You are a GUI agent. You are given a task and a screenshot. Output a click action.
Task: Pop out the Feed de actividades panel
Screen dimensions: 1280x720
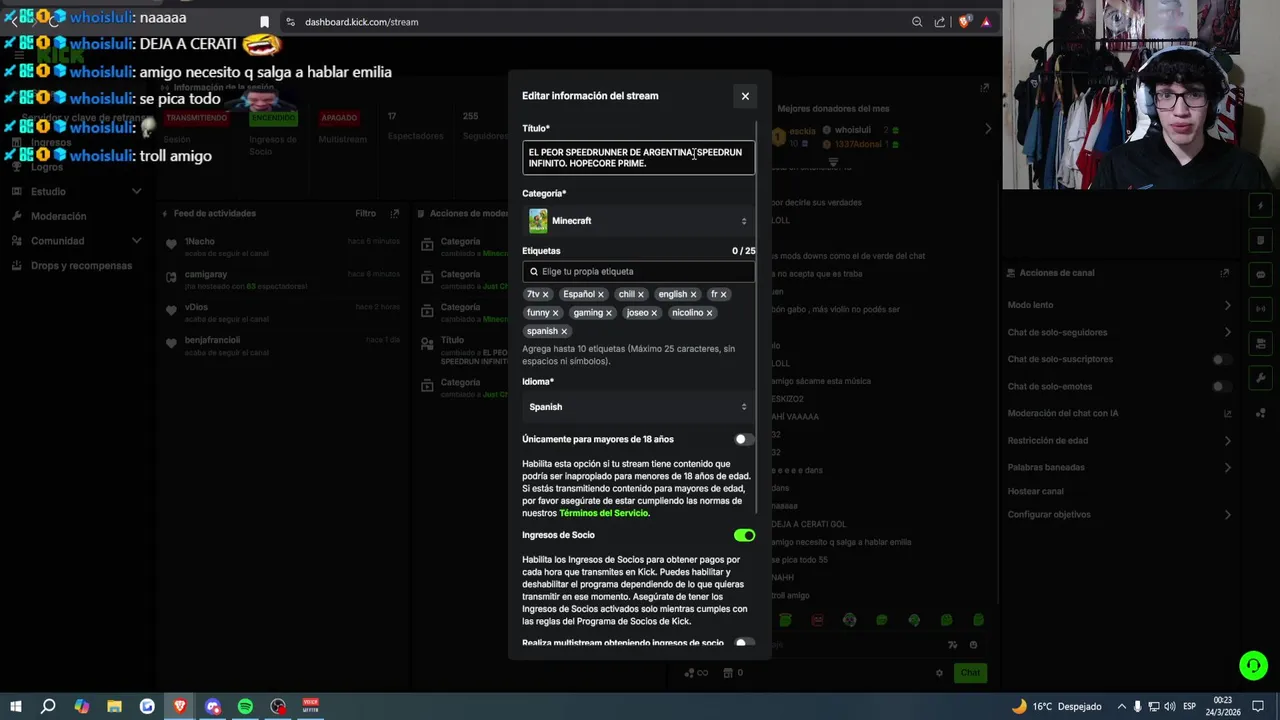click(x=394, y=214)
